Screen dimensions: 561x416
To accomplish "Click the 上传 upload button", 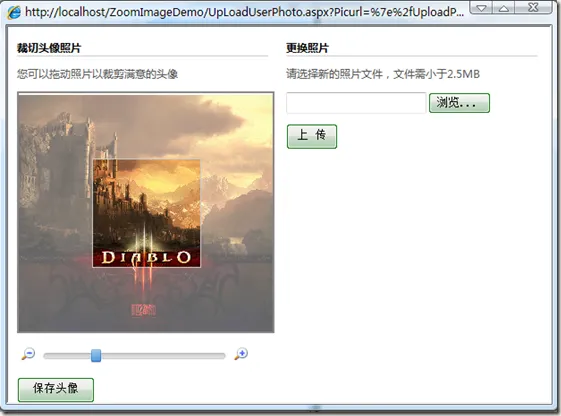I will click(312, 136).
